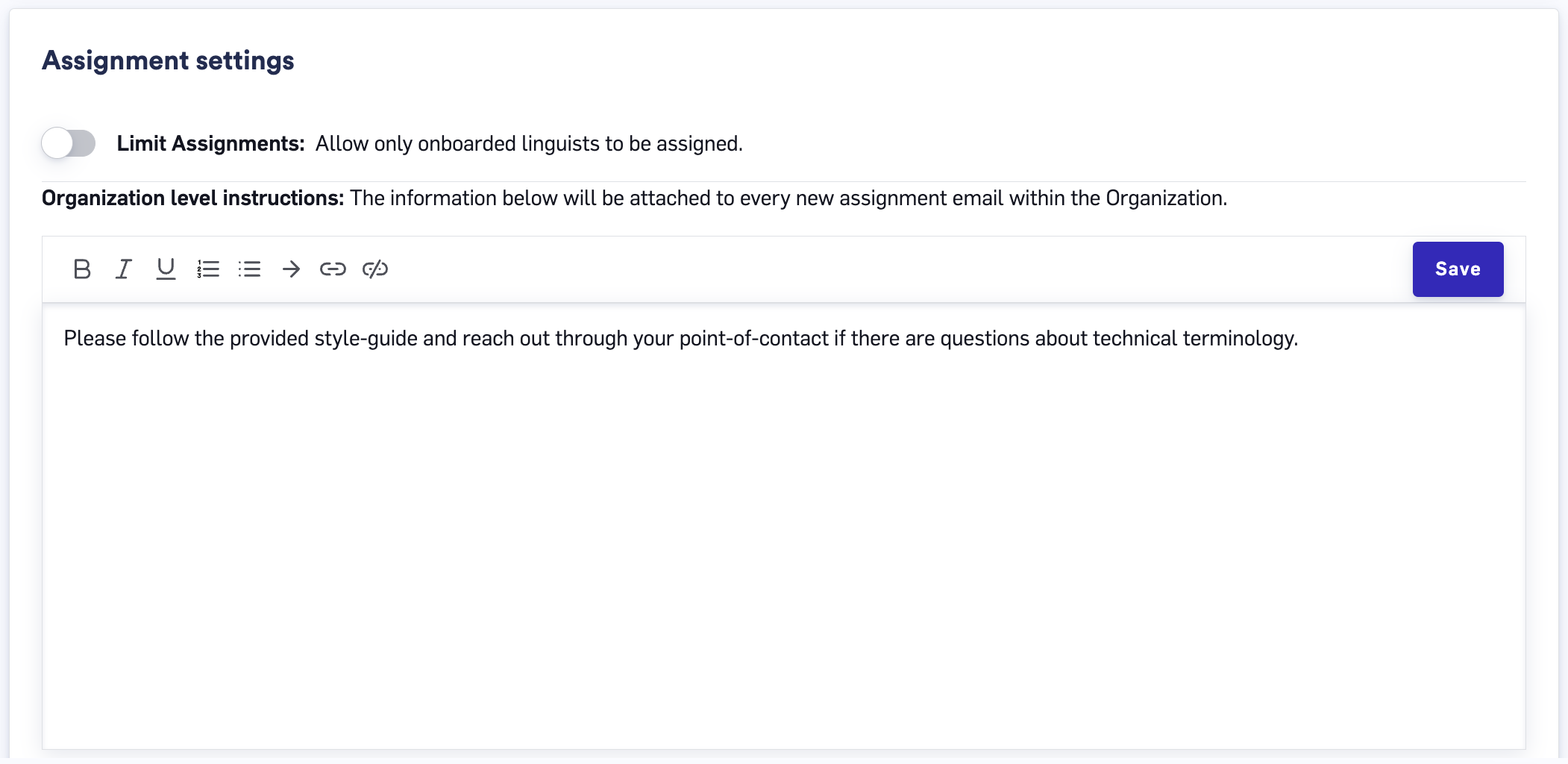The width and height of the screenshot is (1568, 764).
Task: Click the "Organization level instructions:" label
Action: 192,198
